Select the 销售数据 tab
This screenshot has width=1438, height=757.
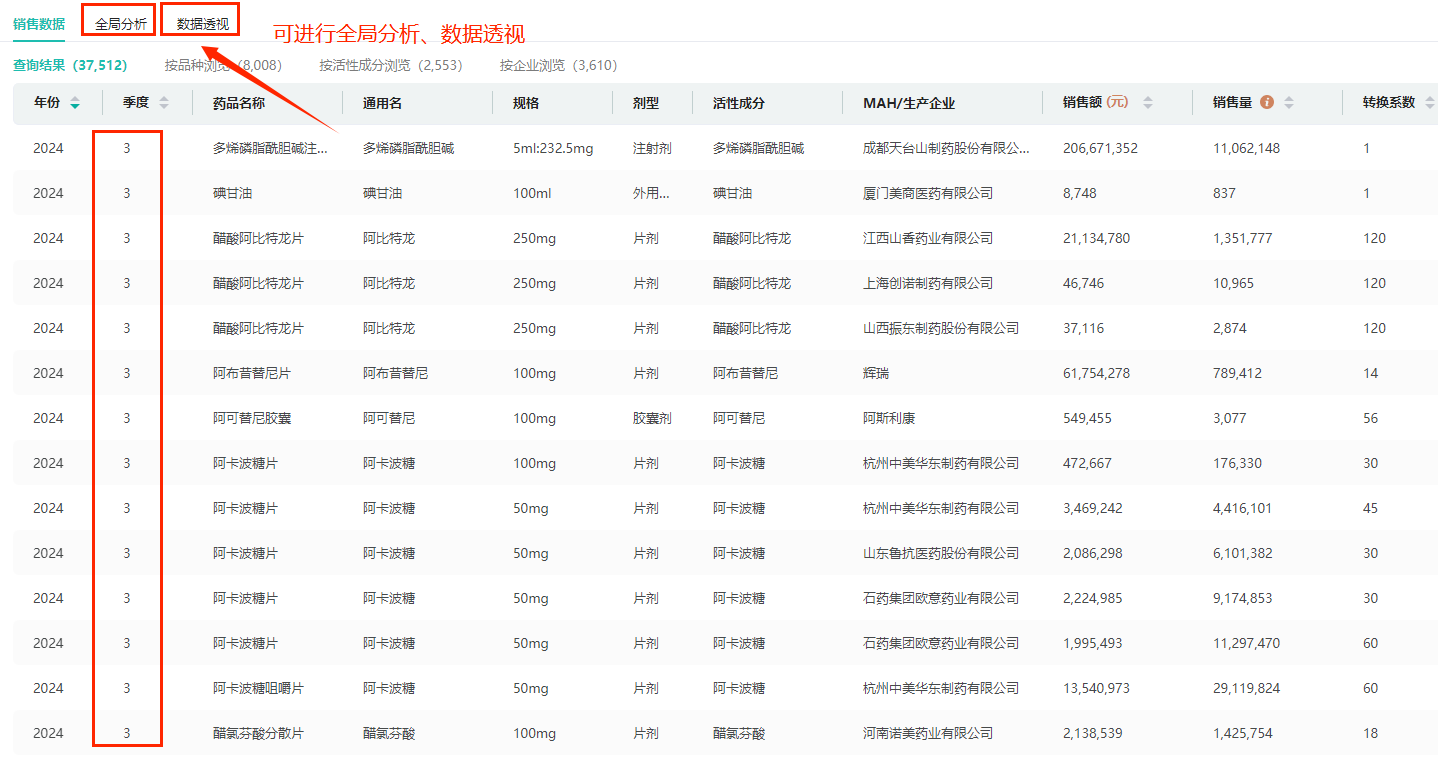coord(39,24)
